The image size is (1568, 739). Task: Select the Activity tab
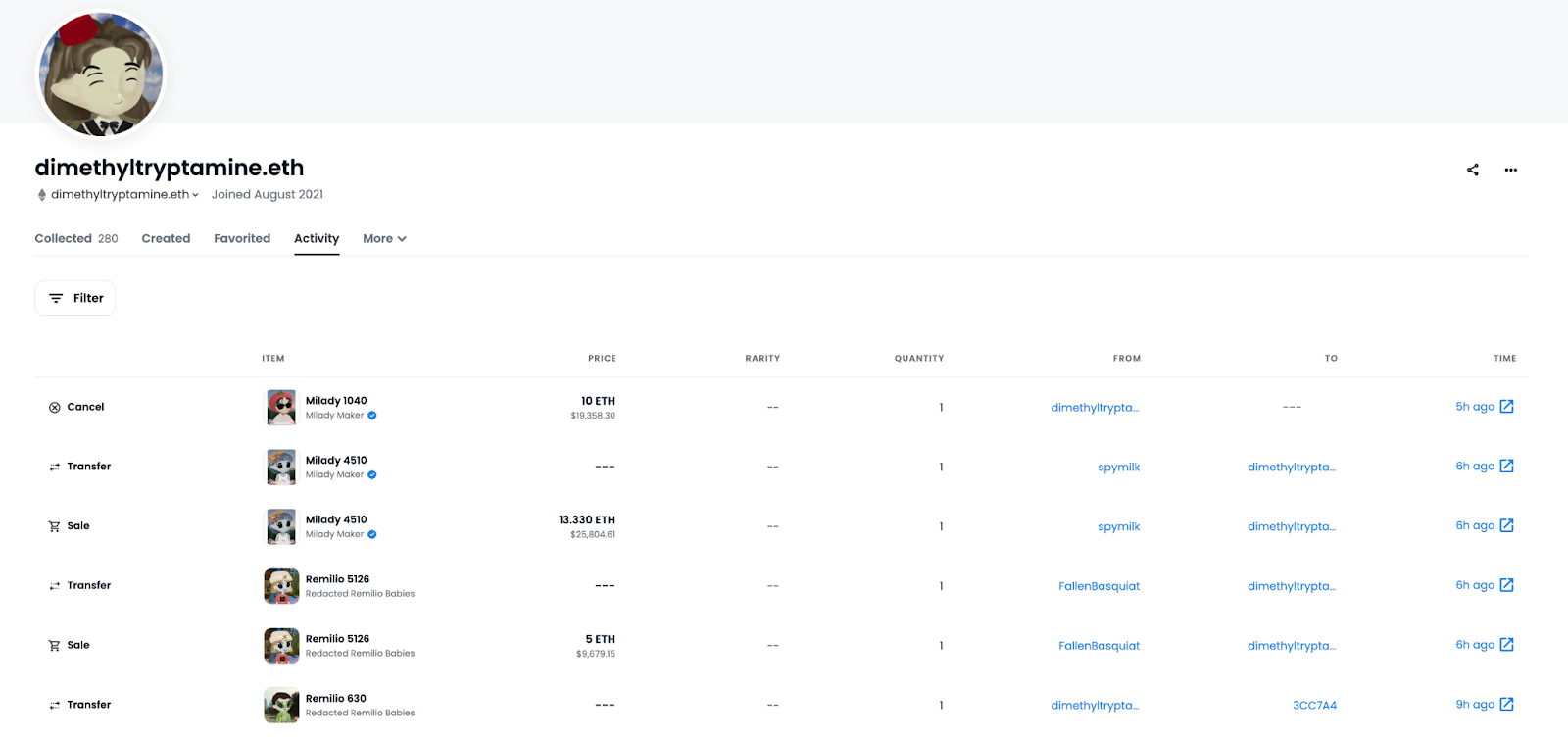tap(317, 238)
